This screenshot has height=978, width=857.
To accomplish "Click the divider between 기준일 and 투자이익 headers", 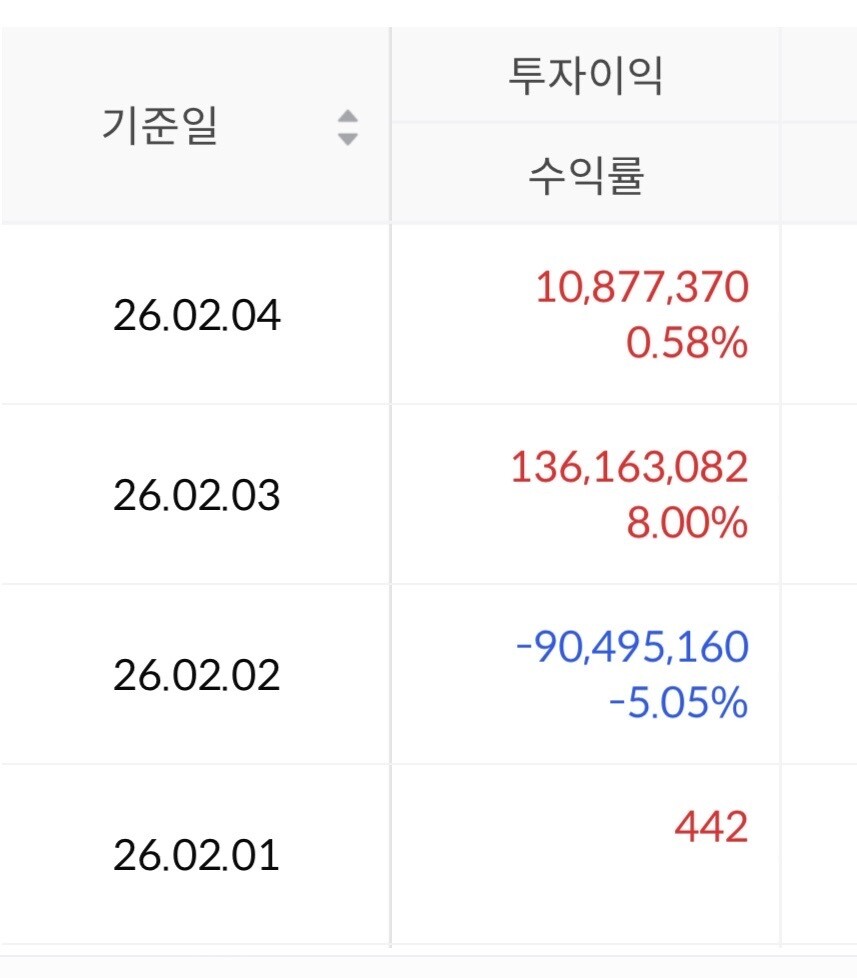I will [390, 125].
